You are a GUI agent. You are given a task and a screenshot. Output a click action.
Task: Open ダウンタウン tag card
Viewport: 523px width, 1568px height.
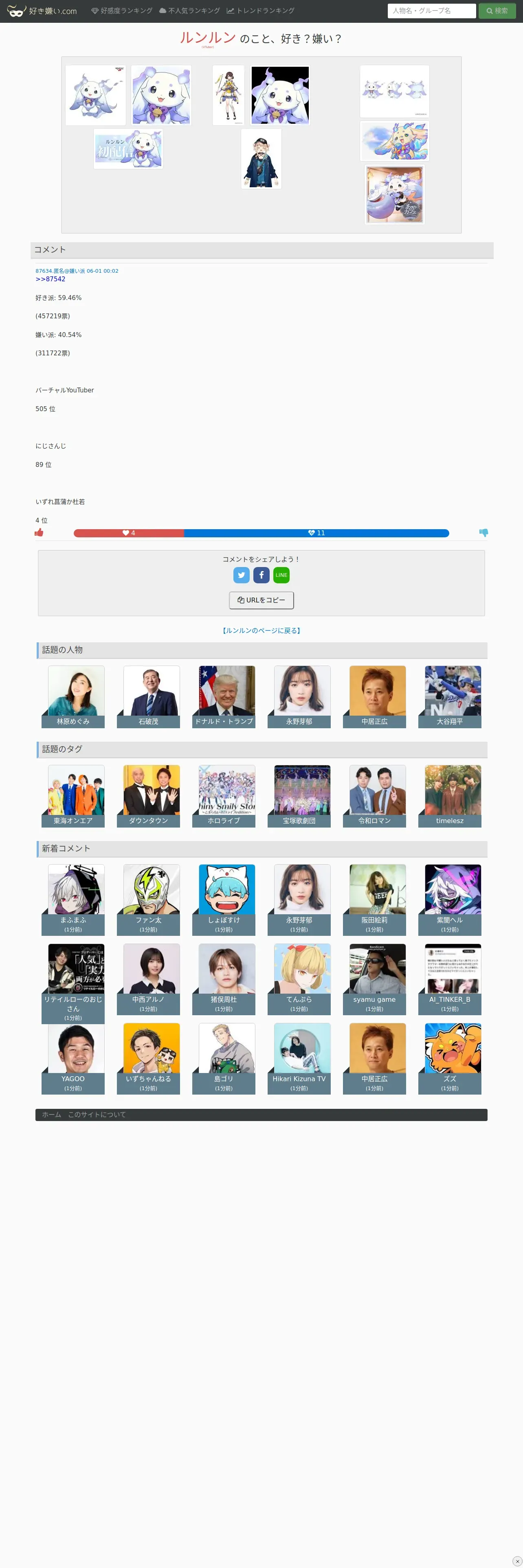149,796
